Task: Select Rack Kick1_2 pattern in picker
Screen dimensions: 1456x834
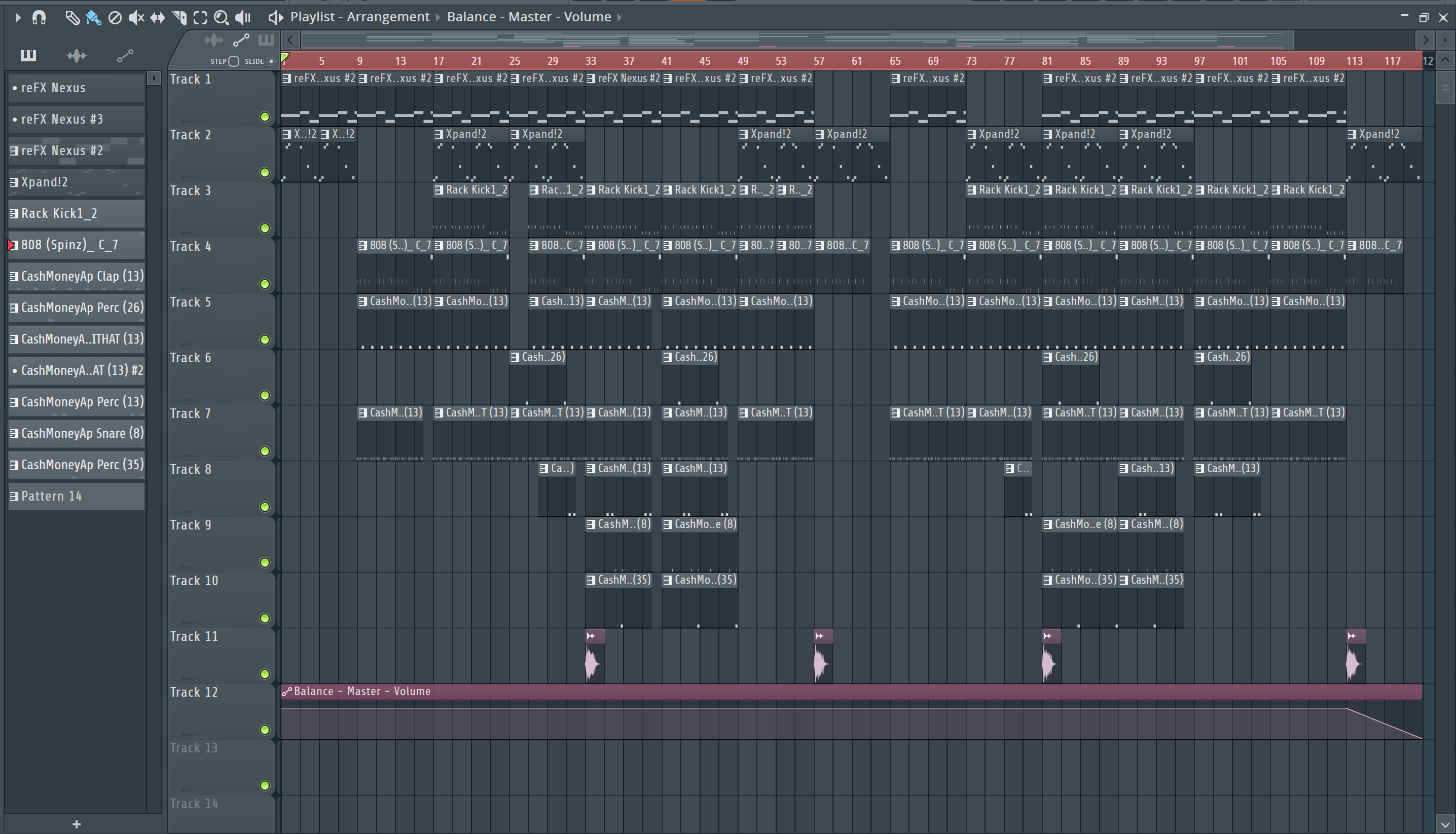Action: pos(76,214)
